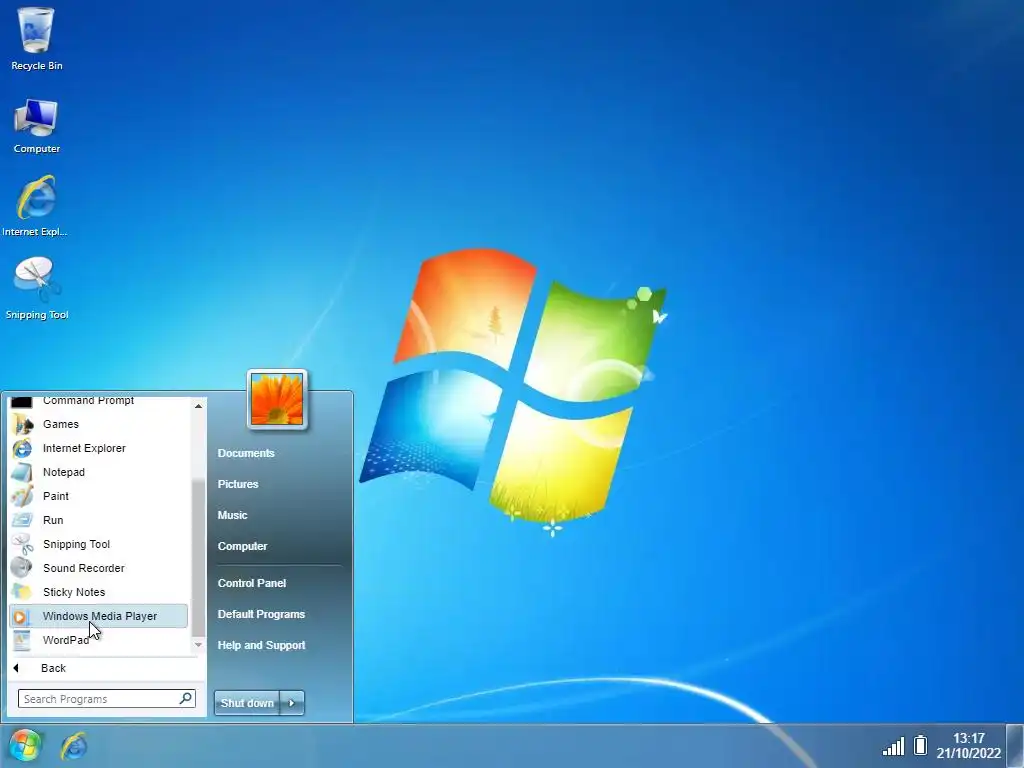Click the Shut down button
This screenshot has width=1024, height=768.
point(247,703)
